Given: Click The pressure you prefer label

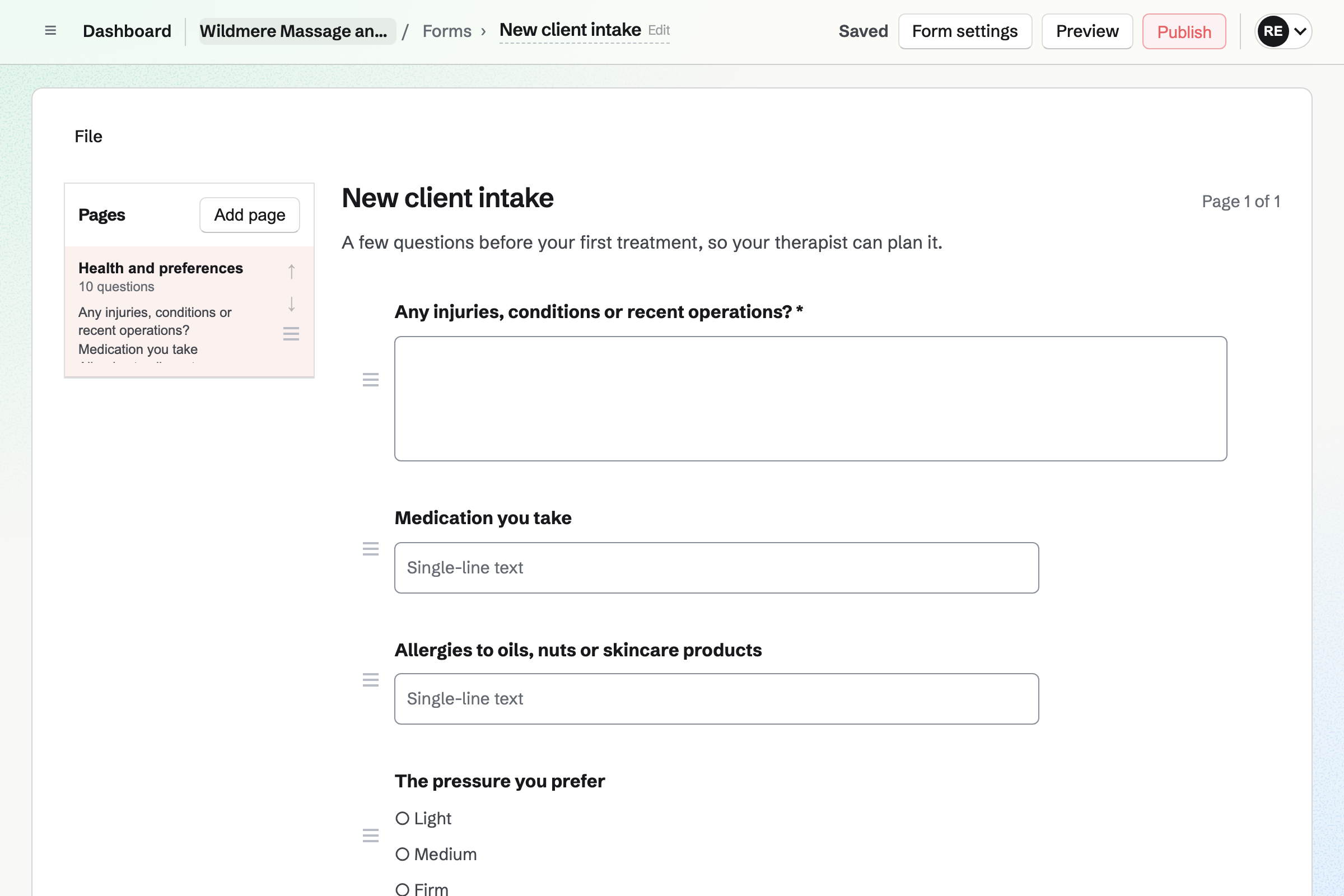Looking at the screenshot, I should pos(500,781).
